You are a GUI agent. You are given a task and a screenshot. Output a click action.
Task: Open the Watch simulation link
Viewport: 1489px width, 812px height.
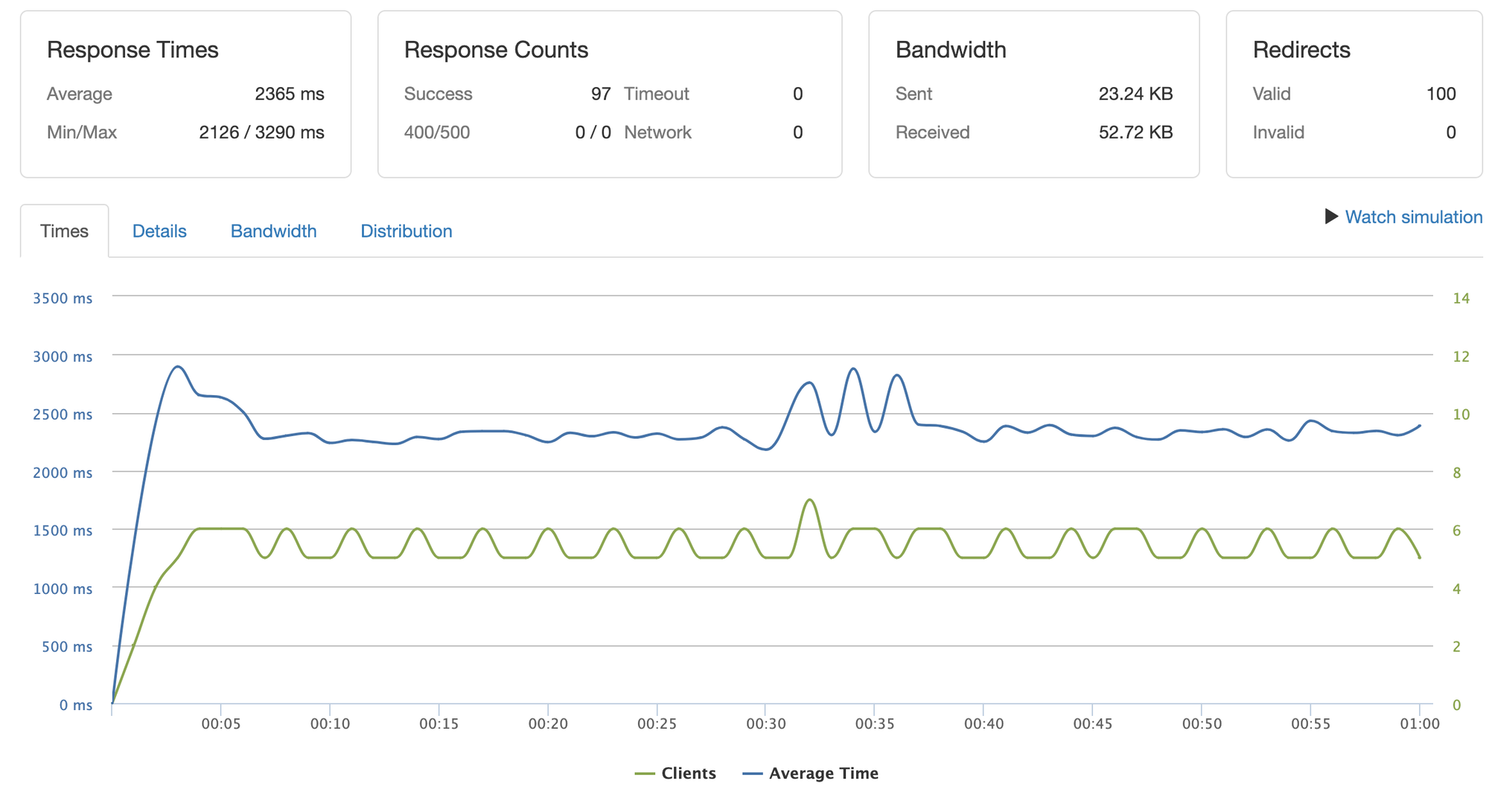click(1413, 217)
